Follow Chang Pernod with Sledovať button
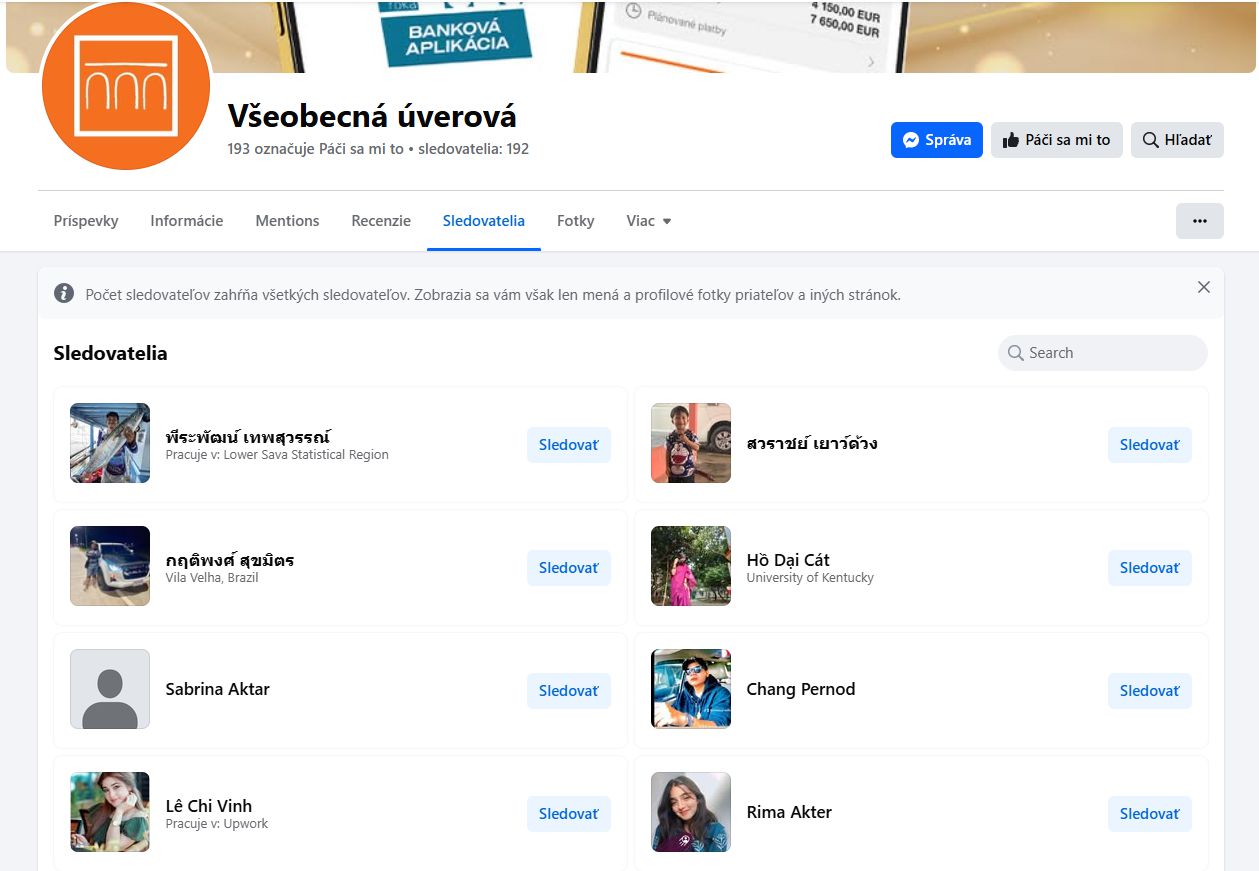The width and height of the screenshot is (1259, 871). [x=1150, y=691]
